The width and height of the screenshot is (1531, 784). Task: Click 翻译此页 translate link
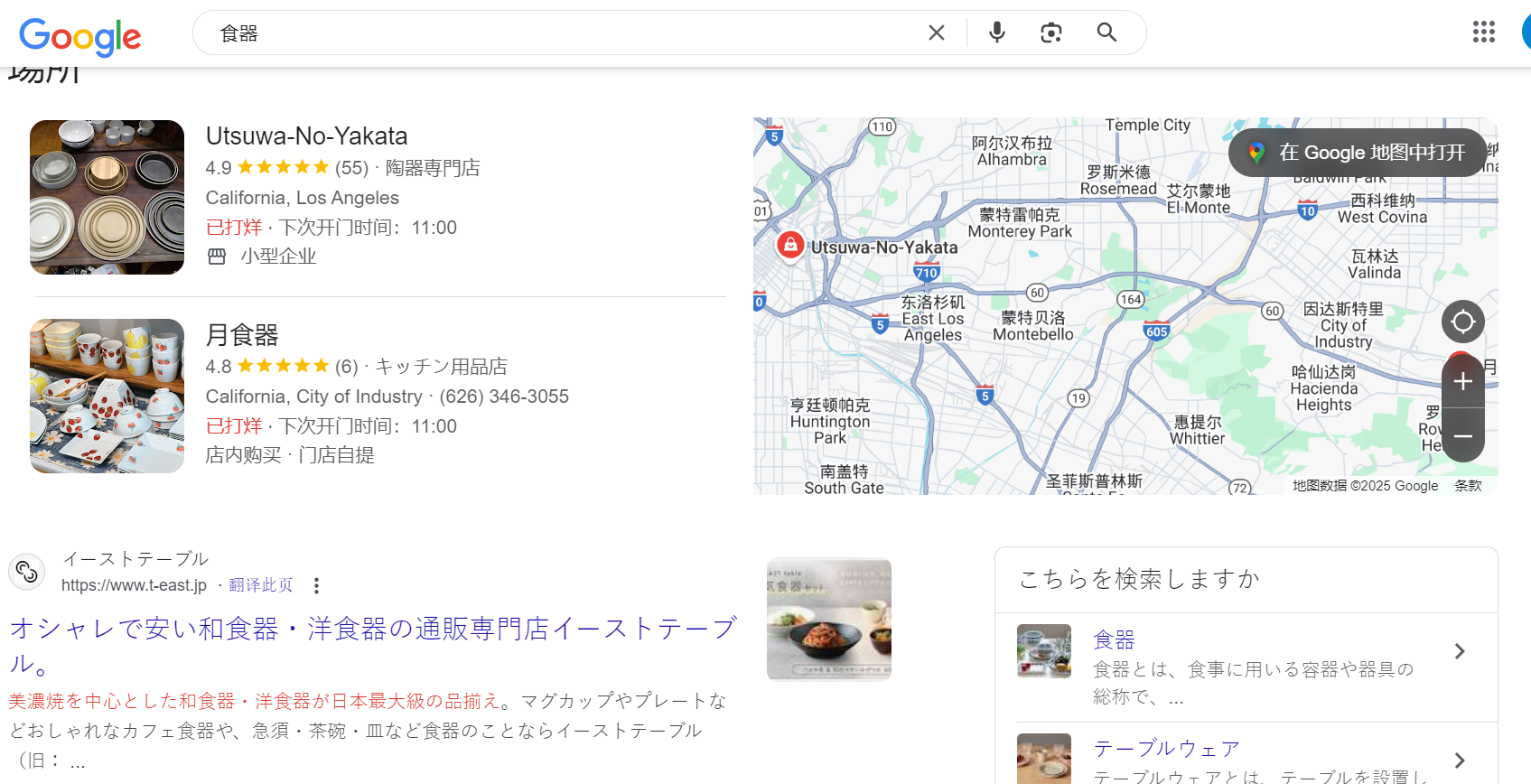[x=261, y=585]
